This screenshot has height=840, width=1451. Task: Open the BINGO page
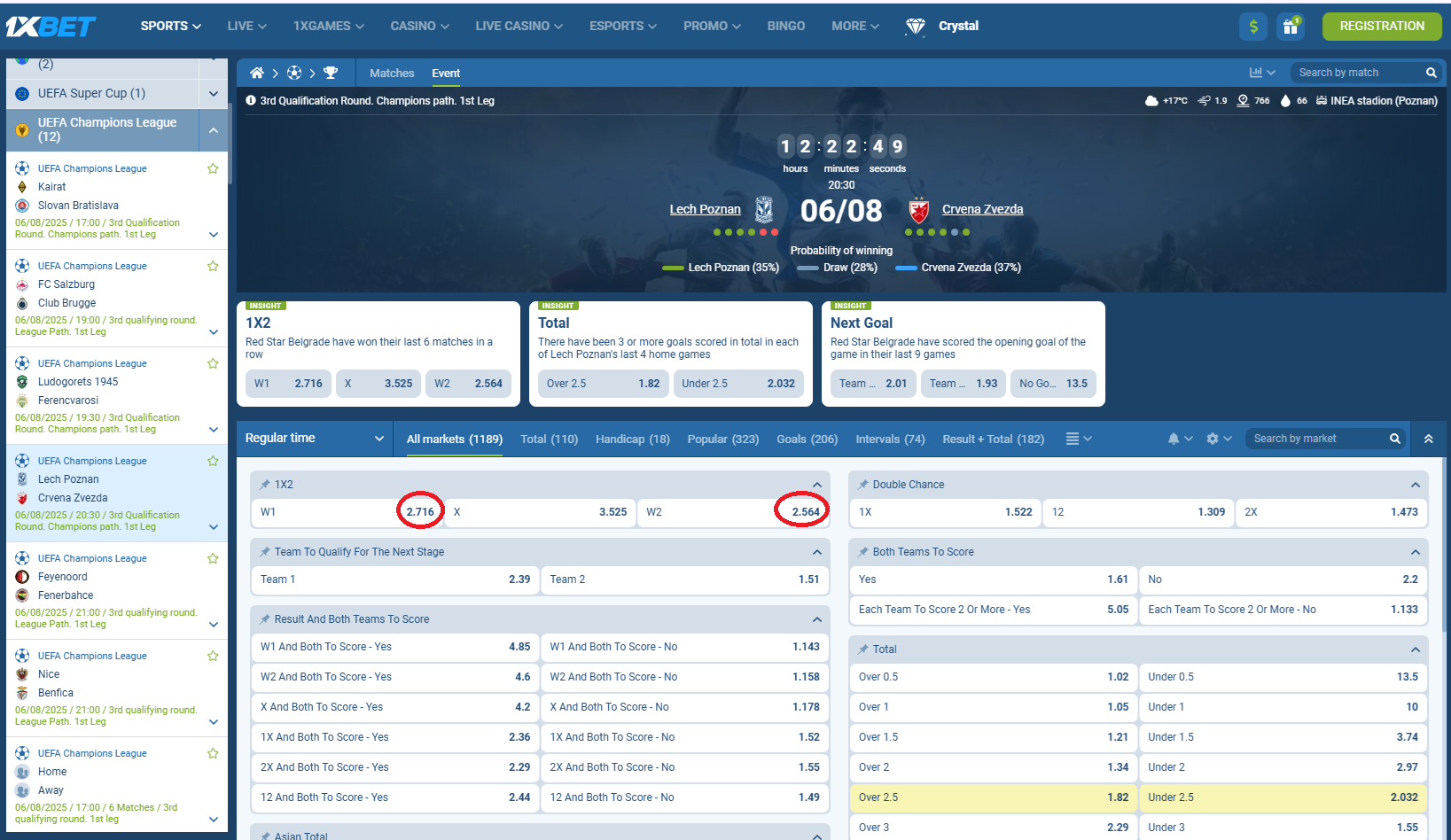(x=786, y=27)
